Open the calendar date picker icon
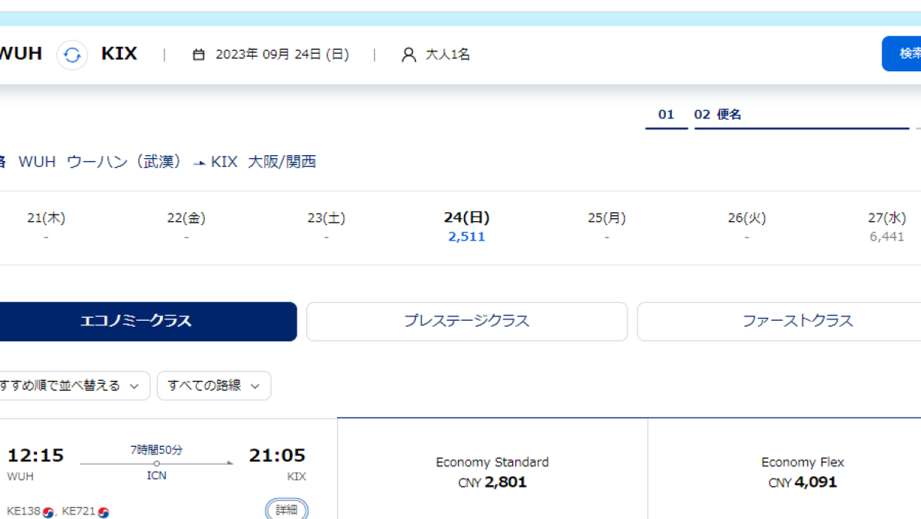921x519 pixels. coord(199,55)
